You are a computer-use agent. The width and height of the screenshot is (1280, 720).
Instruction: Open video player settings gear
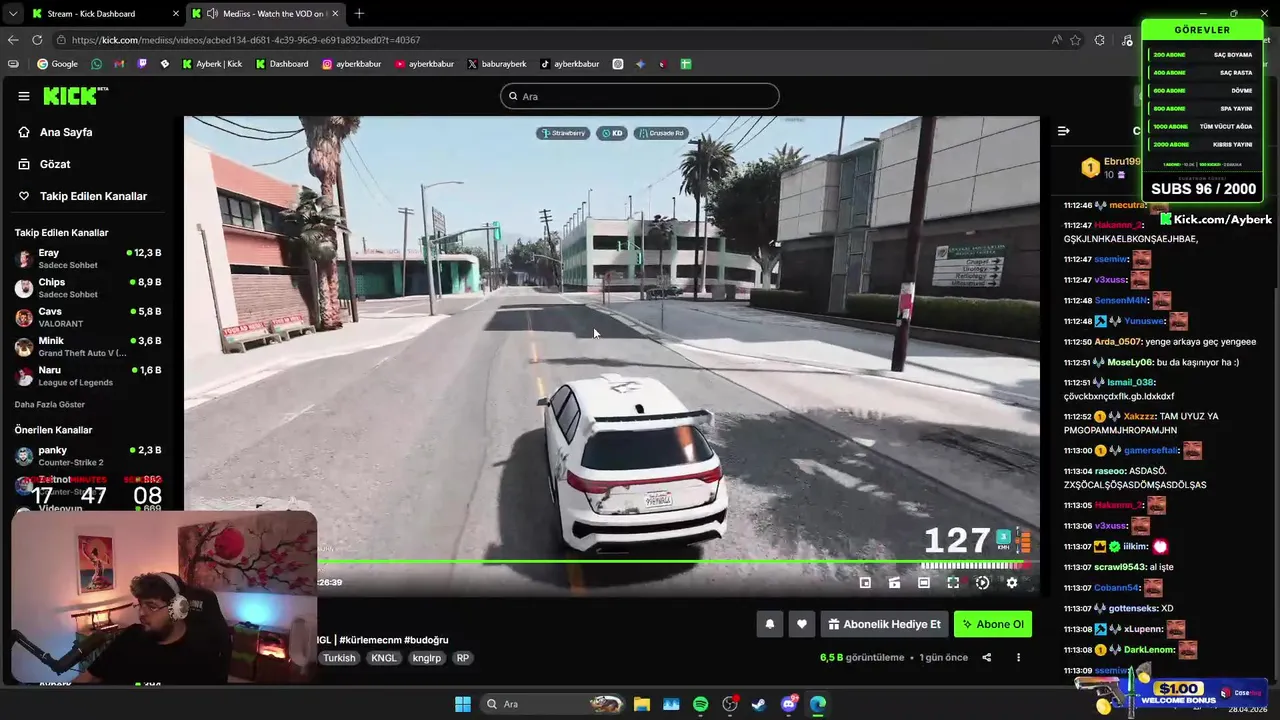[x=1012, y=583]
